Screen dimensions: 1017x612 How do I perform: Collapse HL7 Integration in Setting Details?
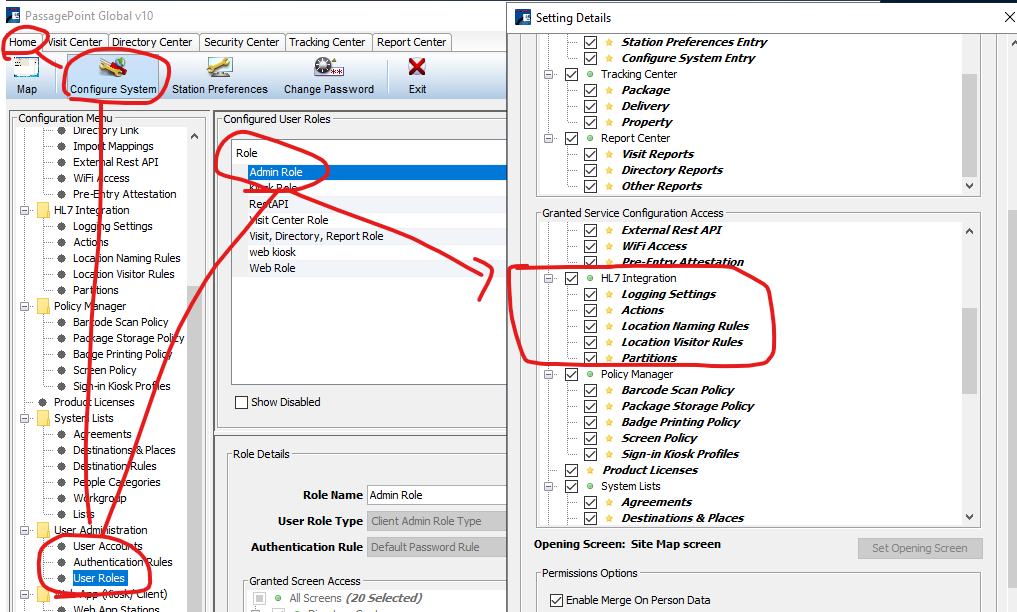(x=549, y=279)
